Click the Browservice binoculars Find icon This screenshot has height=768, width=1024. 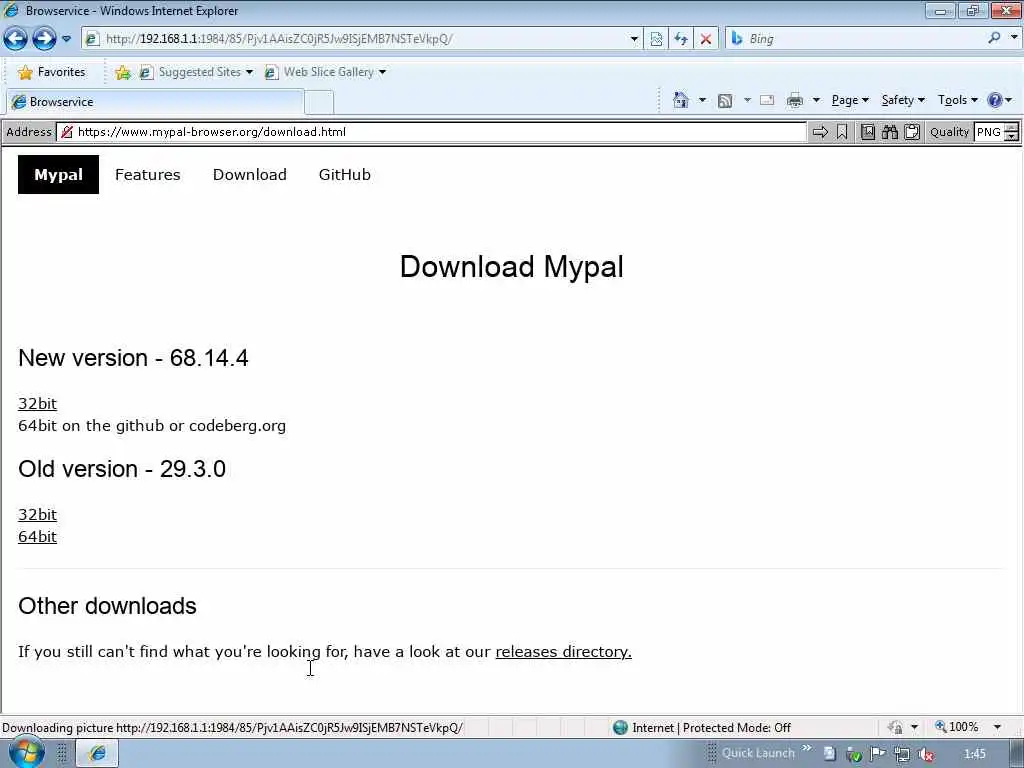(889, 133)
